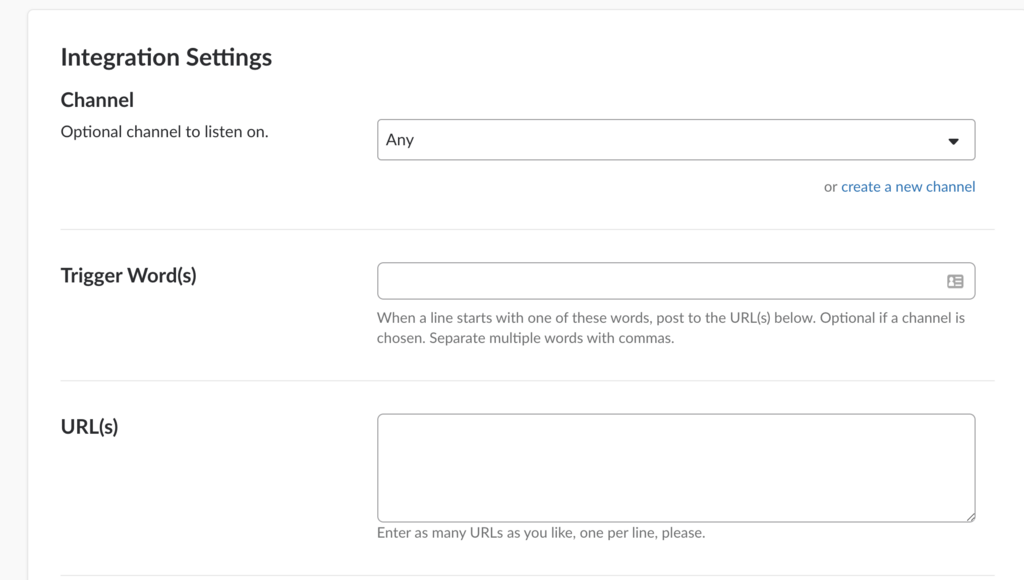Click the 'Integration Settings' heading
Viewport: 1024px width, 580px height.
coord(166,57)
